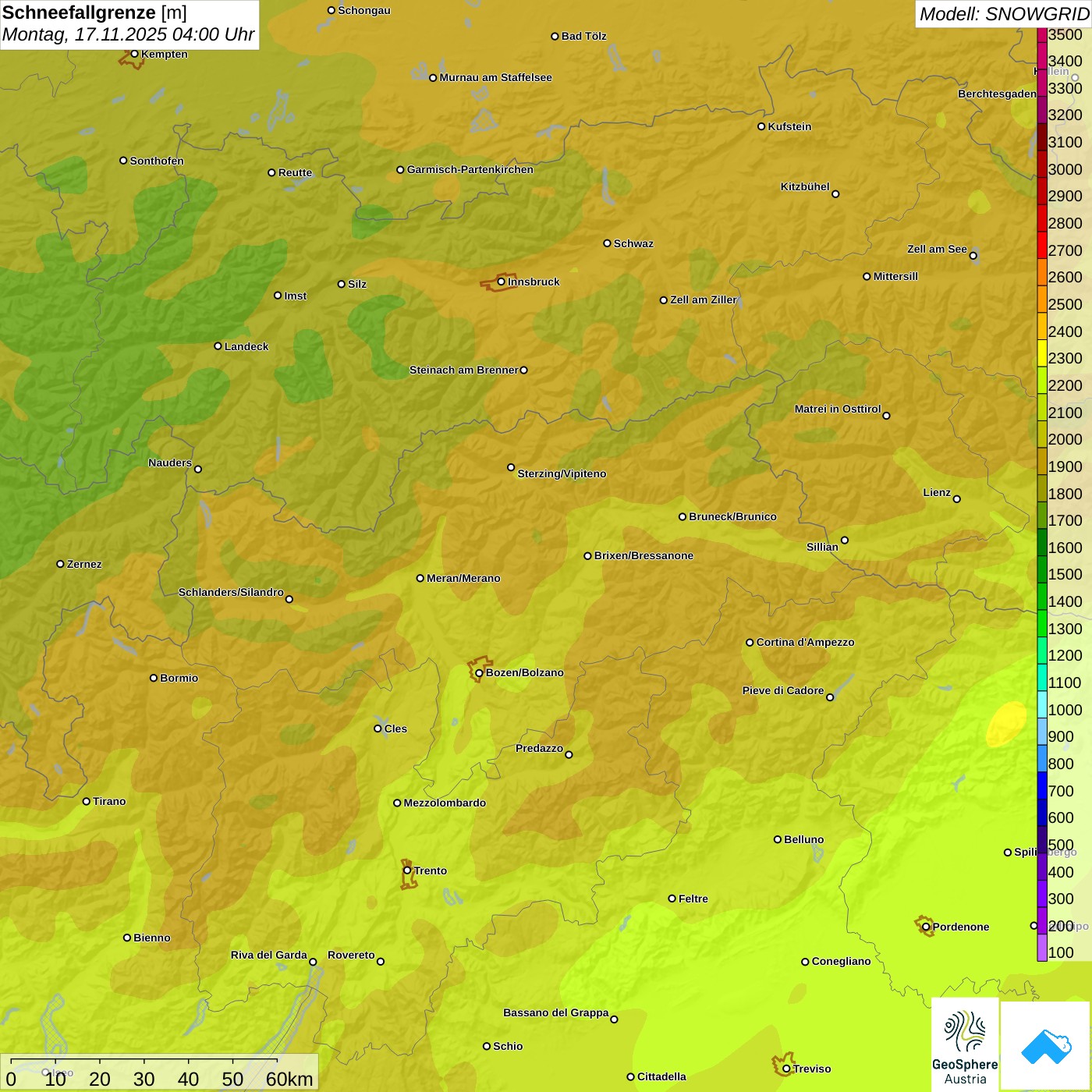
Task: Select the 3500 magenta legend swatch
Action: (x=1042, y=34)
